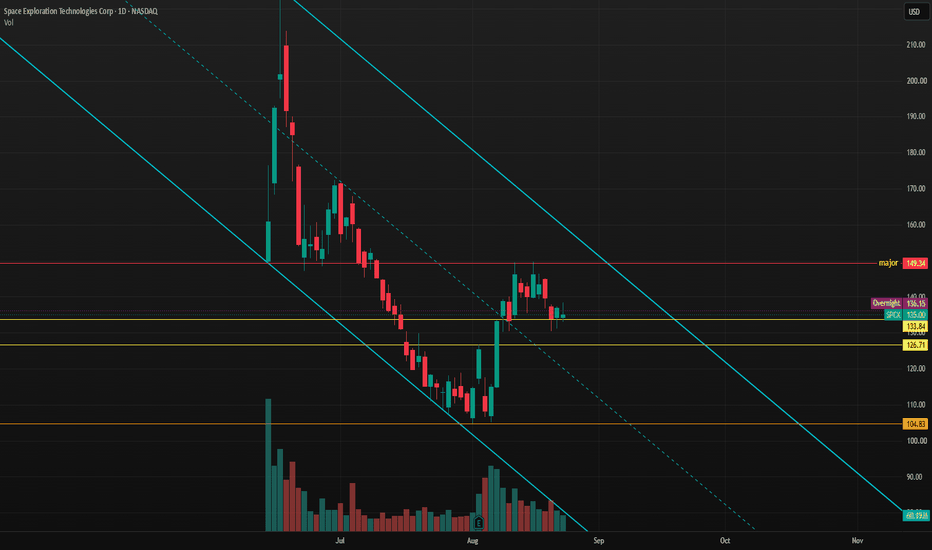Select the Nov marker on the time axis
This screenshot has width=932, height=550.
point(857,540)
